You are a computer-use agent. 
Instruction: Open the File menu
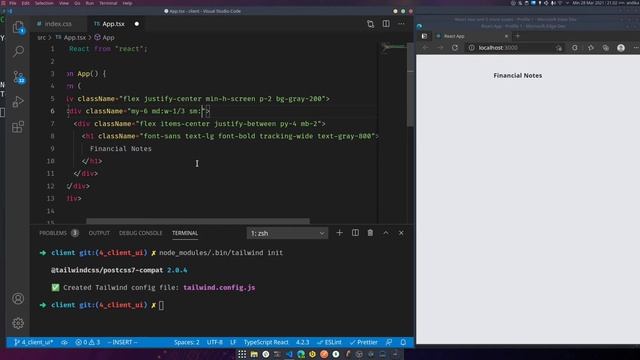(13, 3)
